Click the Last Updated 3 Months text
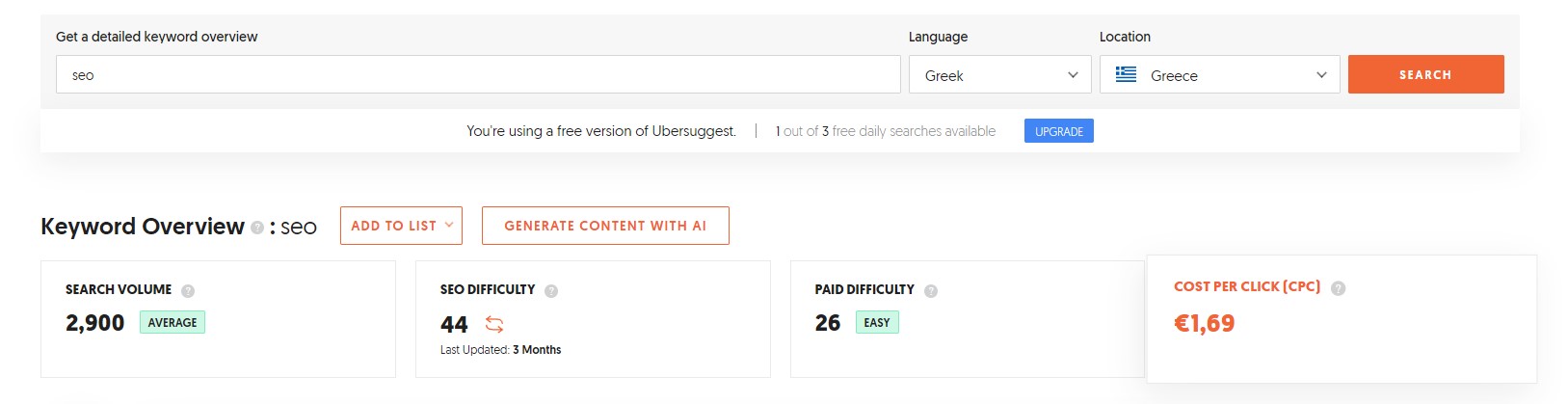 500,350
